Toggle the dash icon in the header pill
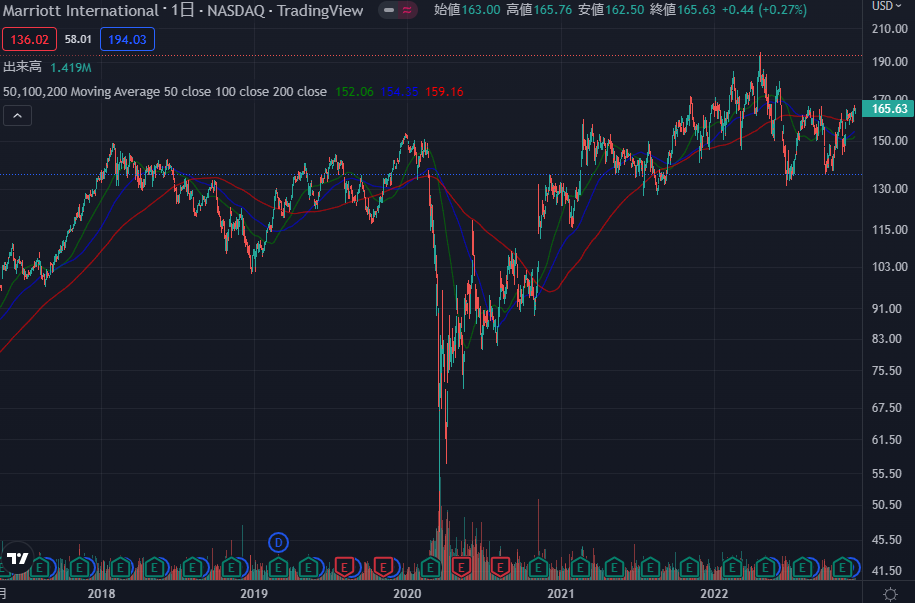 tap(389, 10)
